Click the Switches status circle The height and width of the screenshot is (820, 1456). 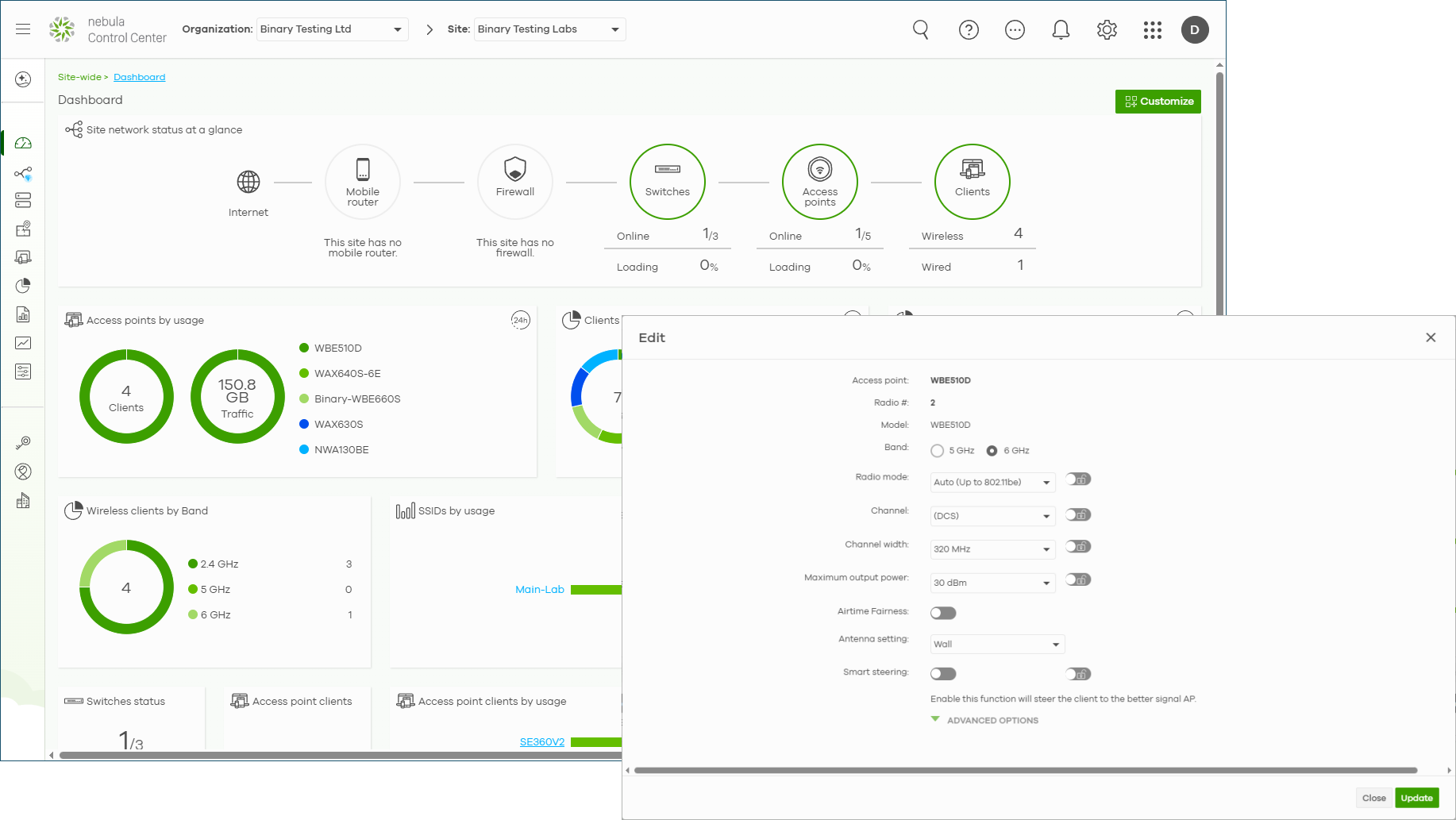[x=668, y=182]
